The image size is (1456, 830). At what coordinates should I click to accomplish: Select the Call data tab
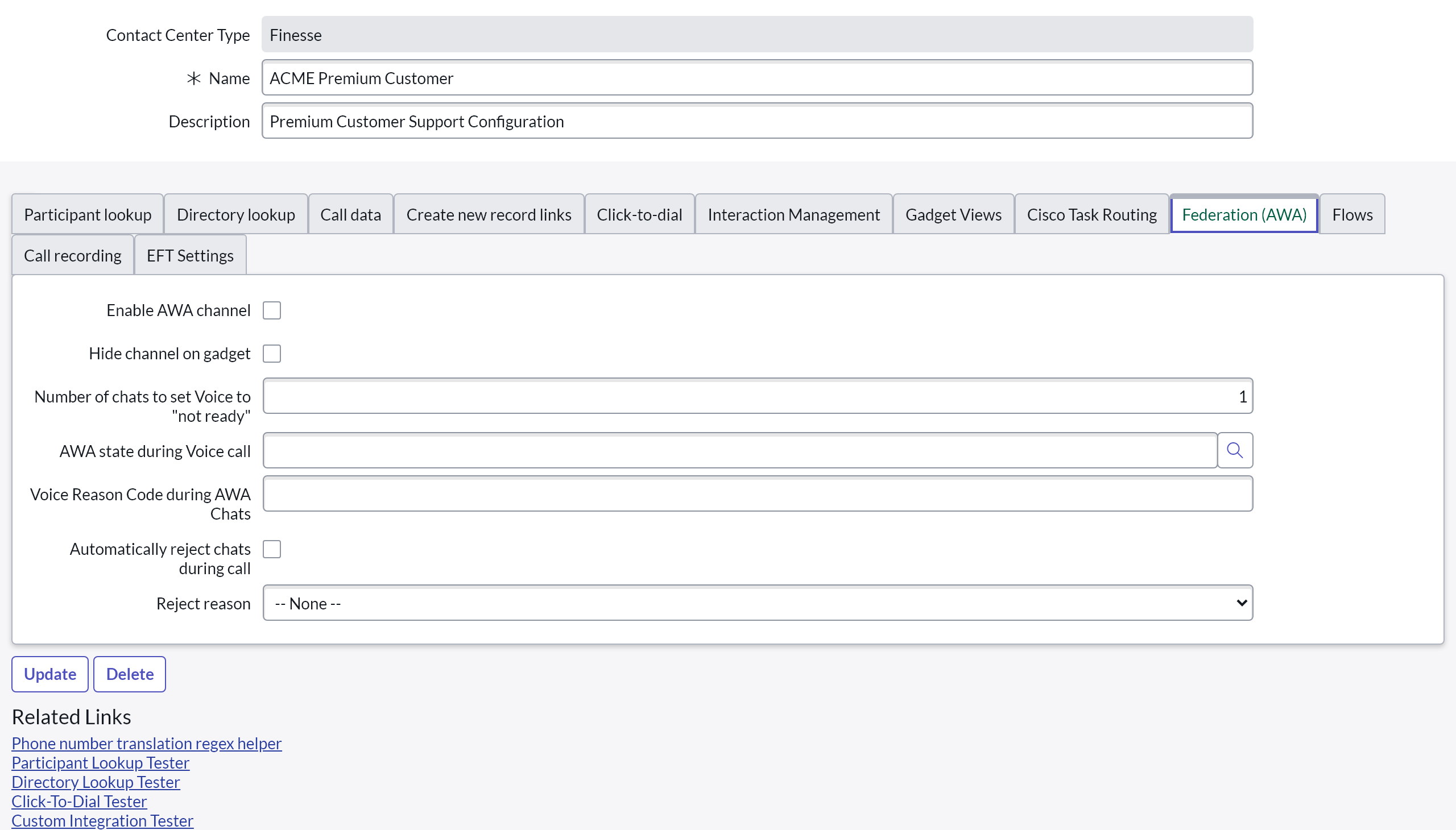point(350,214)
